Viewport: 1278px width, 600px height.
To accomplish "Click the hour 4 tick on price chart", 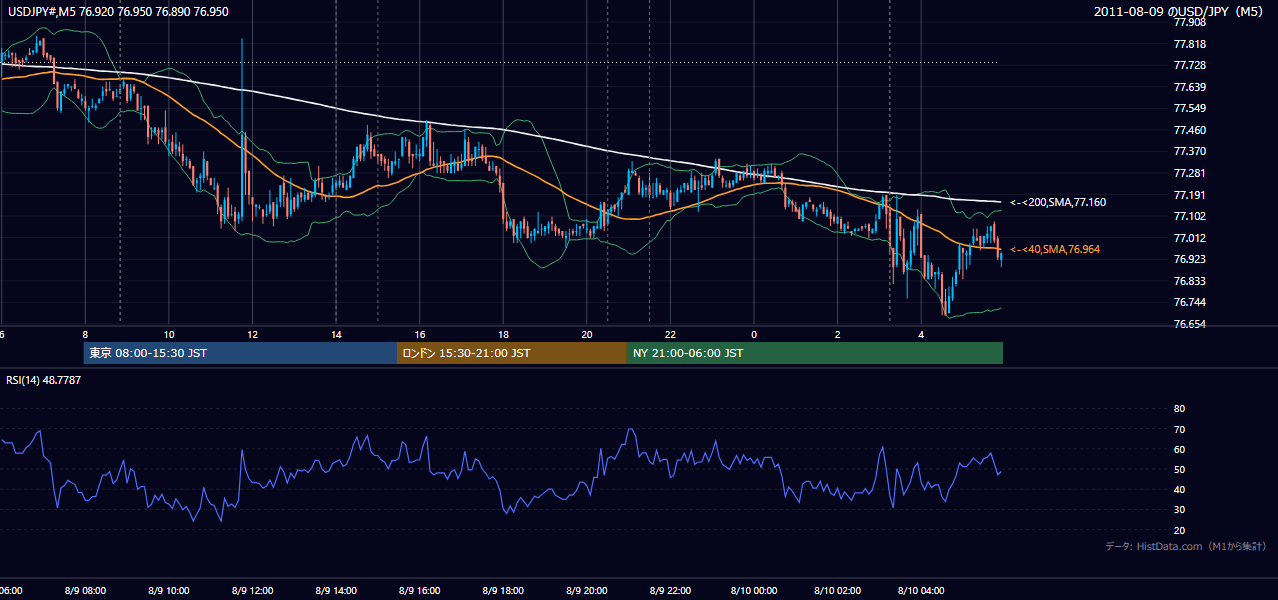I will [921, 334].
